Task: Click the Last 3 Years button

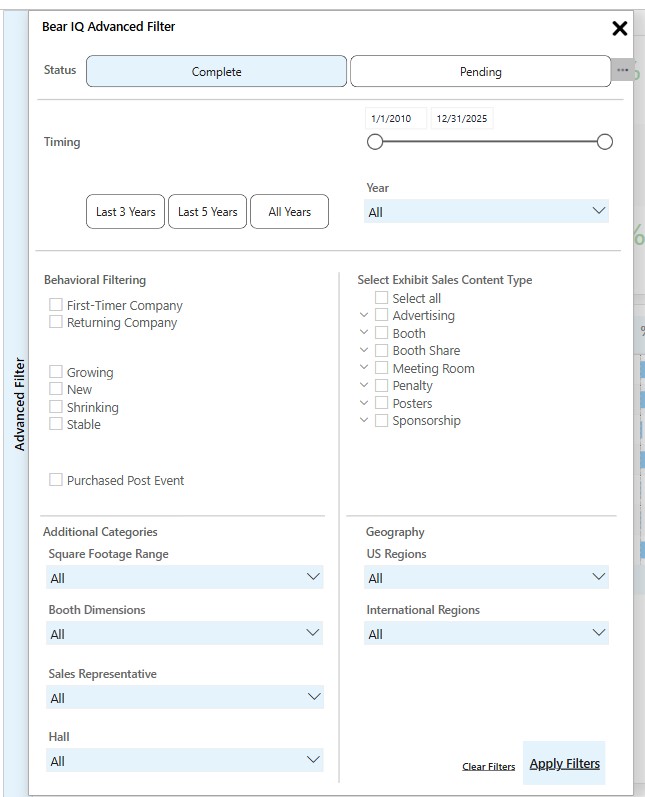Action: click(x=126, y=212)
